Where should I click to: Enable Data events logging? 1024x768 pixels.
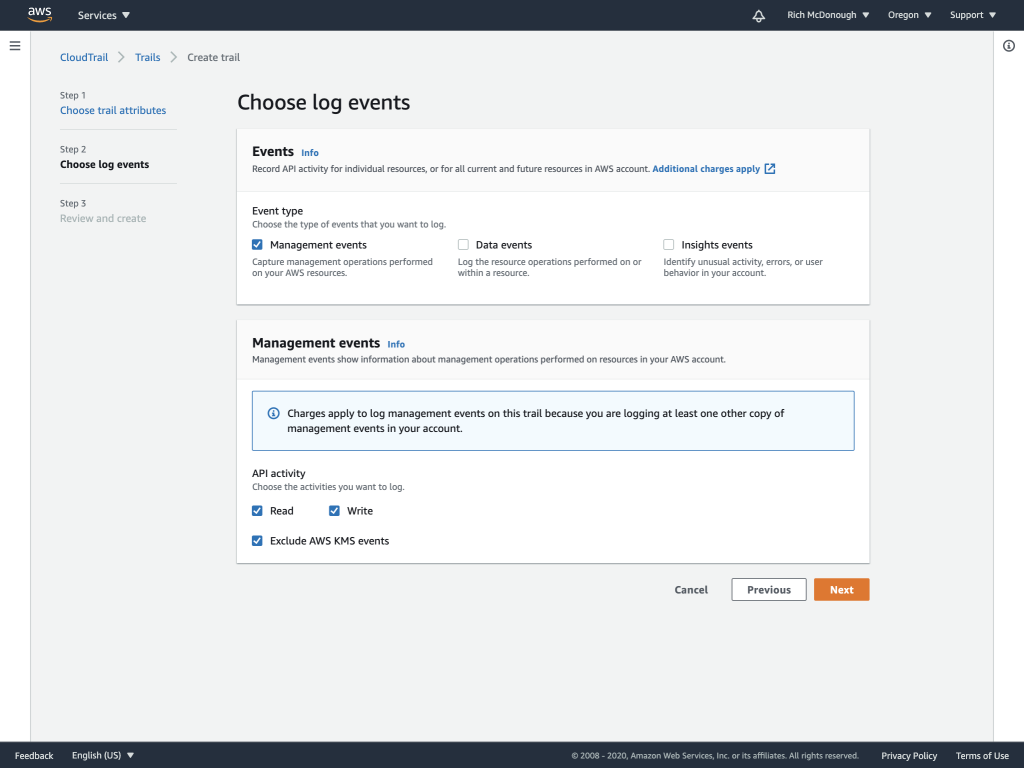pyautogui.click(x=463, y=244)
